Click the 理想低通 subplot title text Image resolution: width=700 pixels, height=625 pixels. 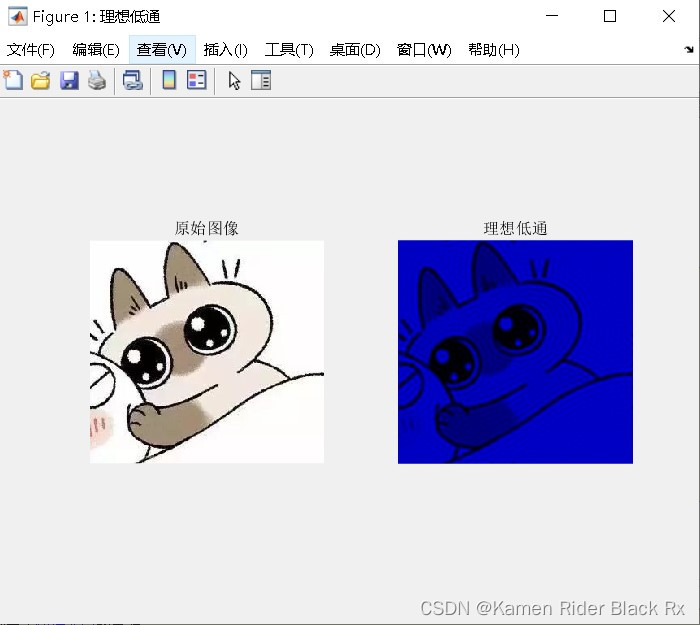click(x=515, y=228)
